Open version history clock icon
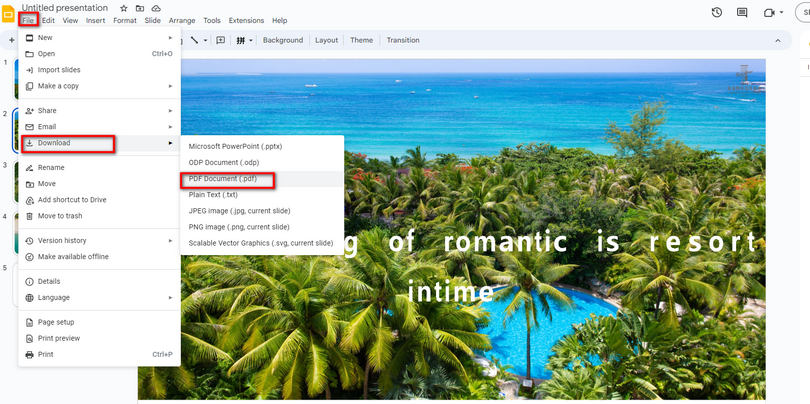The width and height of the screenshot is (810, 404). pos(716,12)
